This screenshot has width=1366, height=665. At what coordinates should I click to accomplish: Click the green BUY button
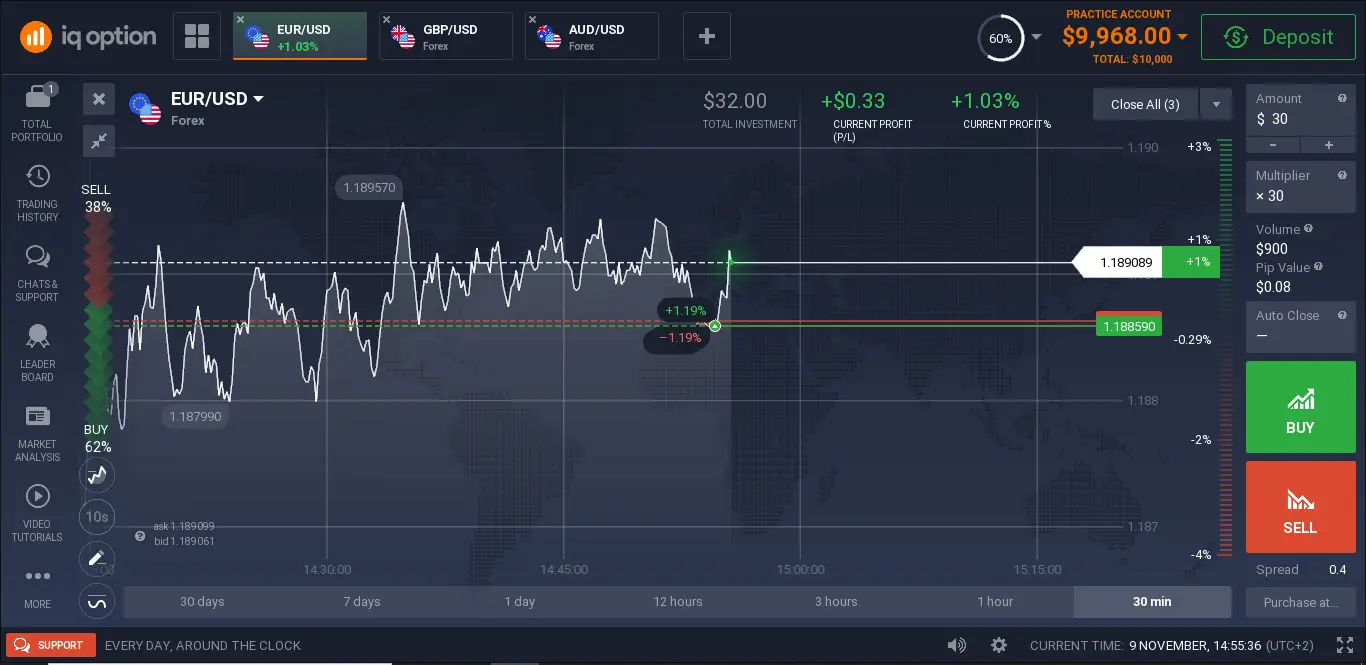[x=1300, y=407]
